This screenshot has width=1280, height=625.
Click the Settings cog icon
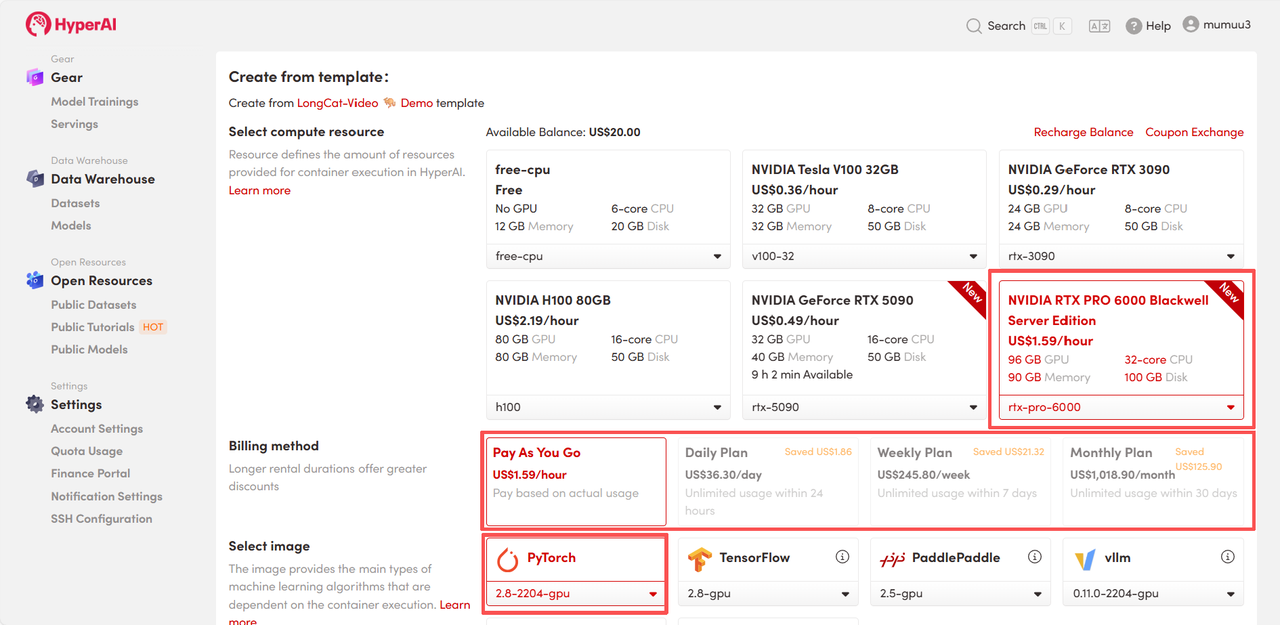click(35, 404)
